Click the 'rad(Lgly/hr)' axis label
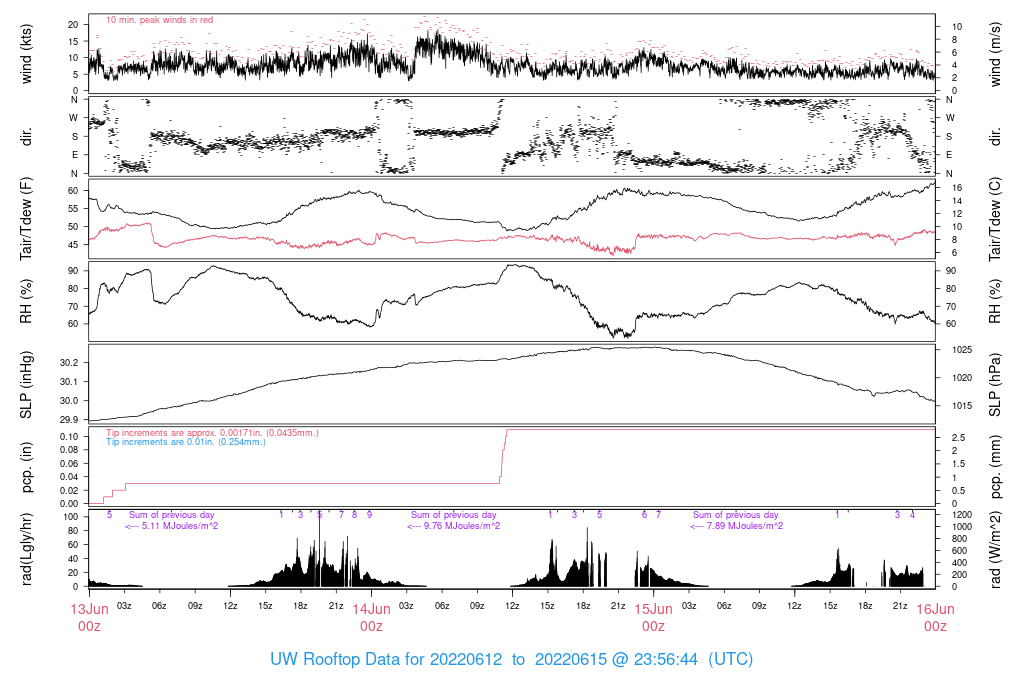 pos(27,549)
